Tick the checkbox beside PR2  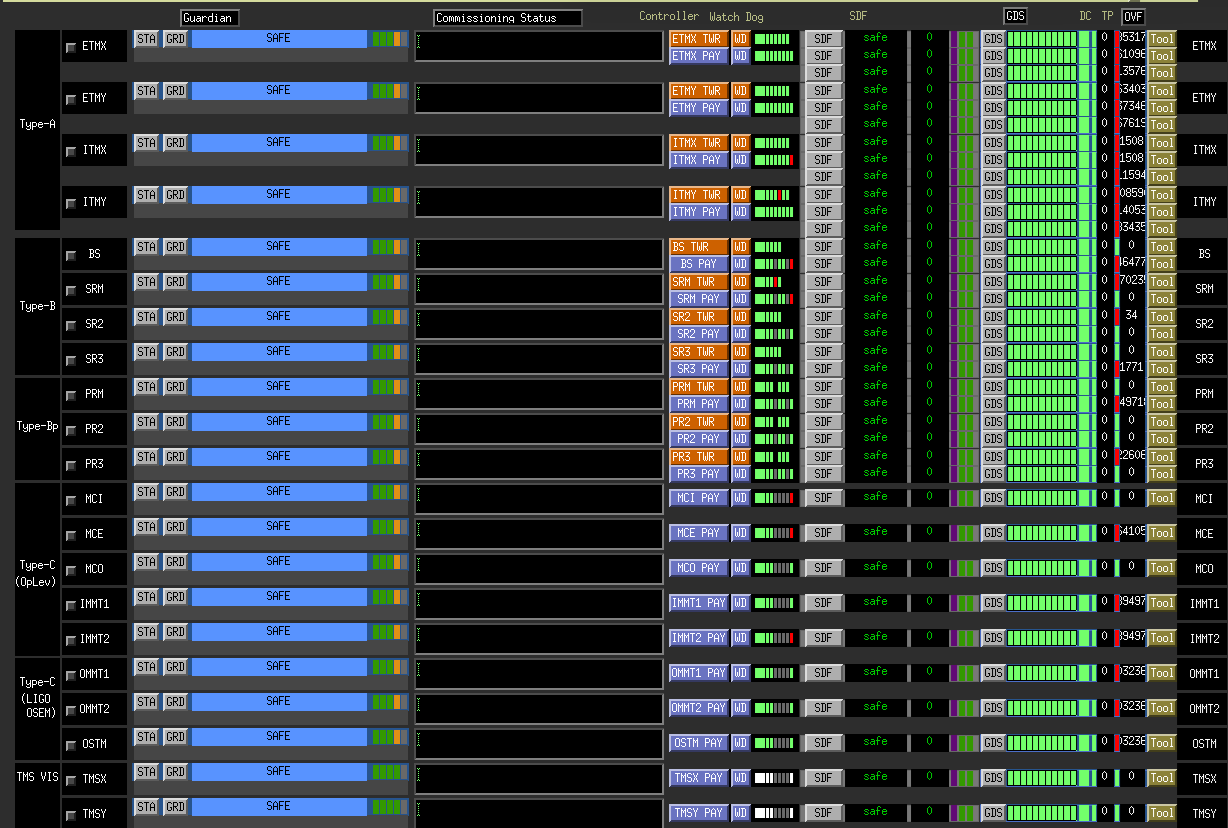(x=71, y=430)
